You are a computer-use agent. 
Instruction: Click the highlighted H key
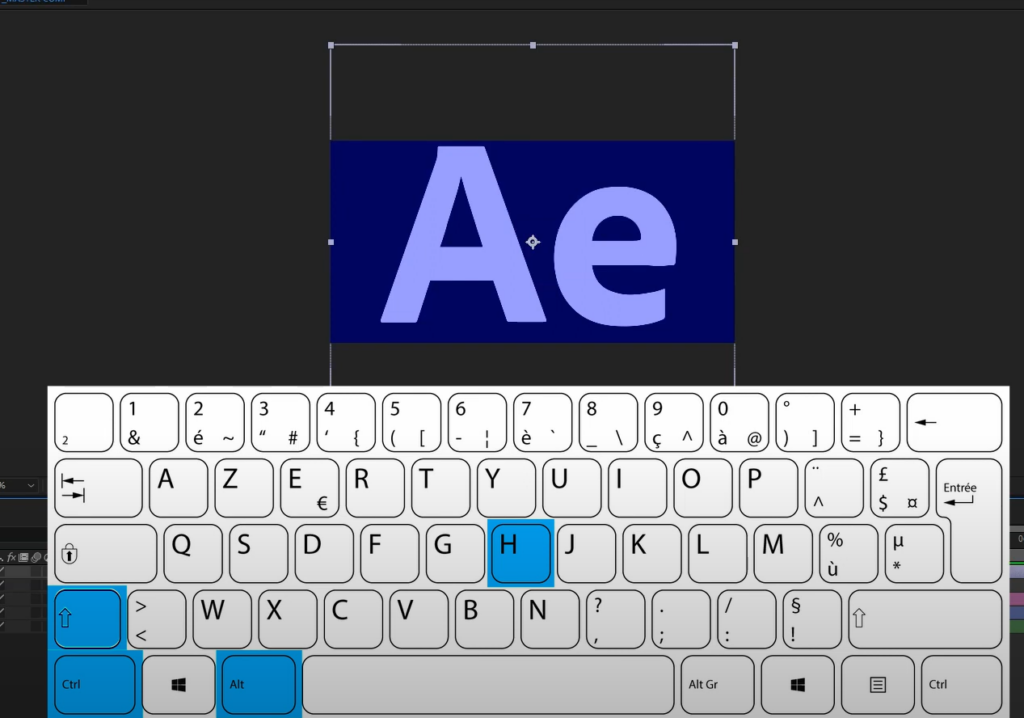point(520,553)
